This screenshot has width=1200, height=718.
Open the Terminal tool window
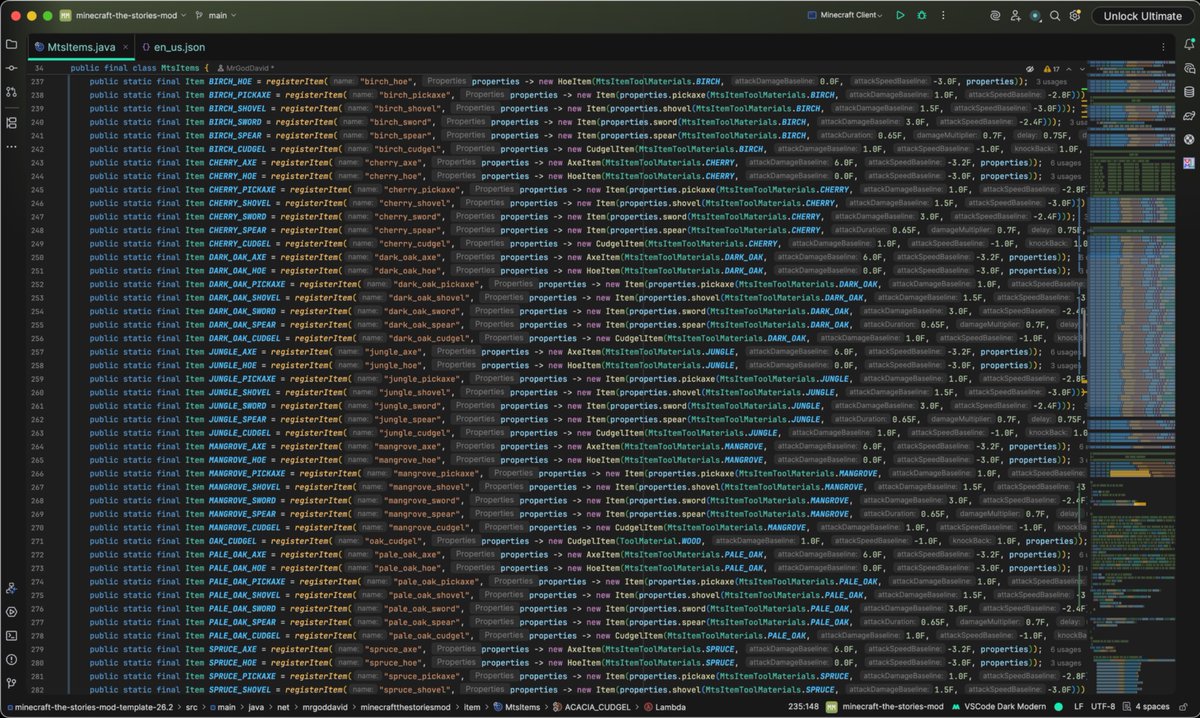click(11, 635)
